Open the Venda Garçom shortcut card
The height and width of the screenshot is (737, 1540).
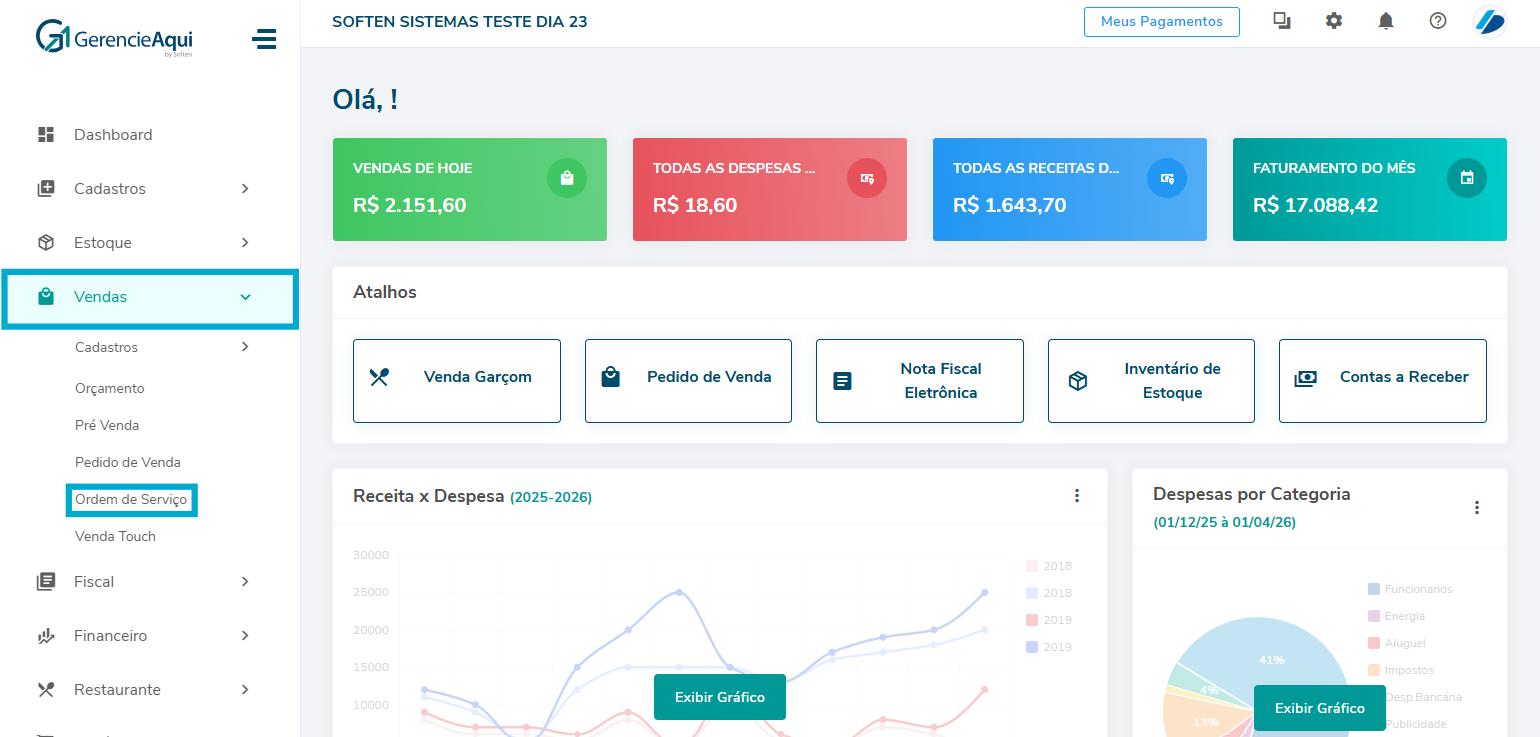click(456, 381)
